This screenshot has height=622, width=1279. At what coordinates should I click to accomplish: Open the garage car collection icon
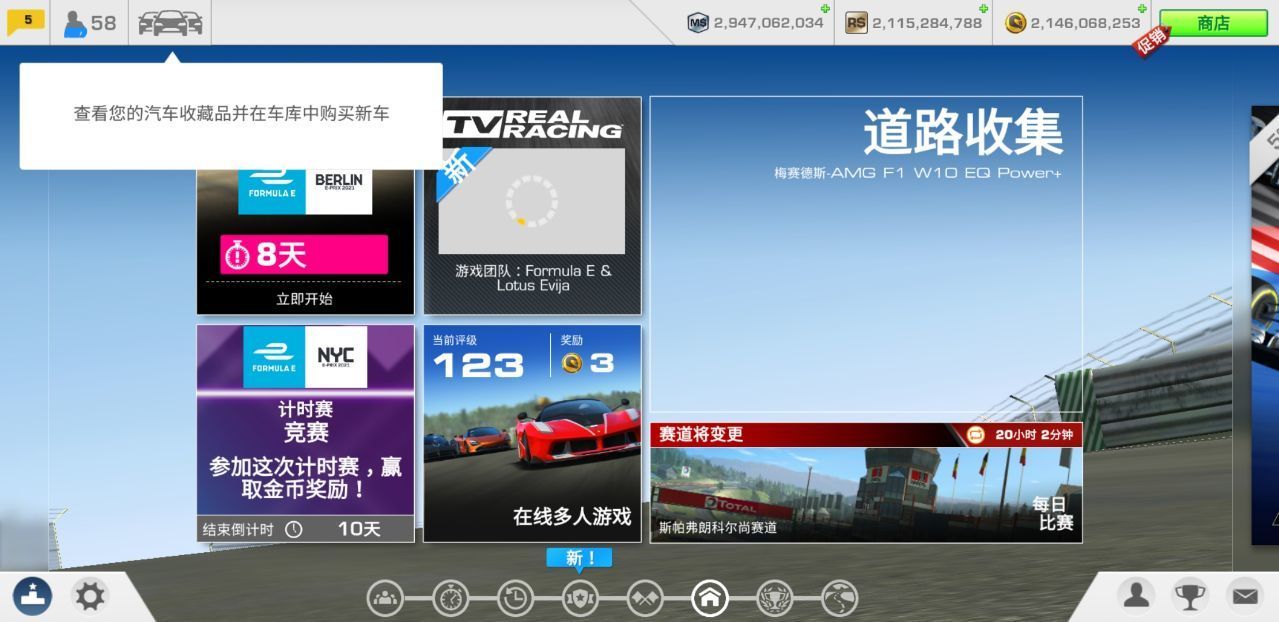click(169, 22)
